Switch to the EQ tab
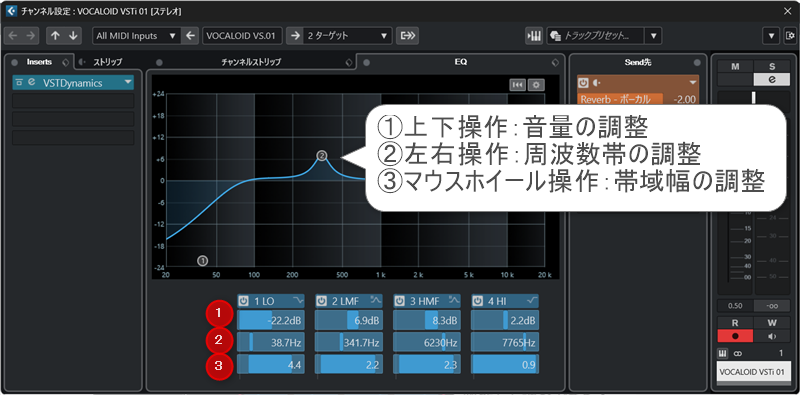This screenshot has height=395, width=800. tap(461, 62)
